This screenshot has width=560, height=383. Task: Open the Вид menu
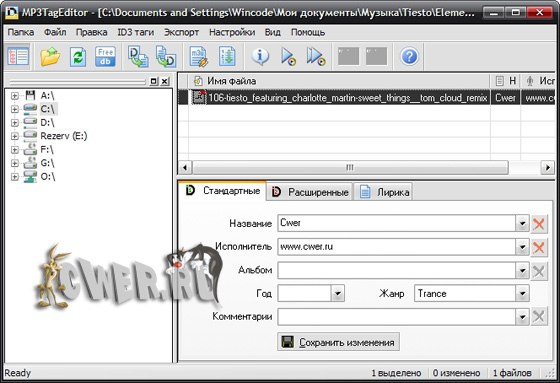coord(272,33)
